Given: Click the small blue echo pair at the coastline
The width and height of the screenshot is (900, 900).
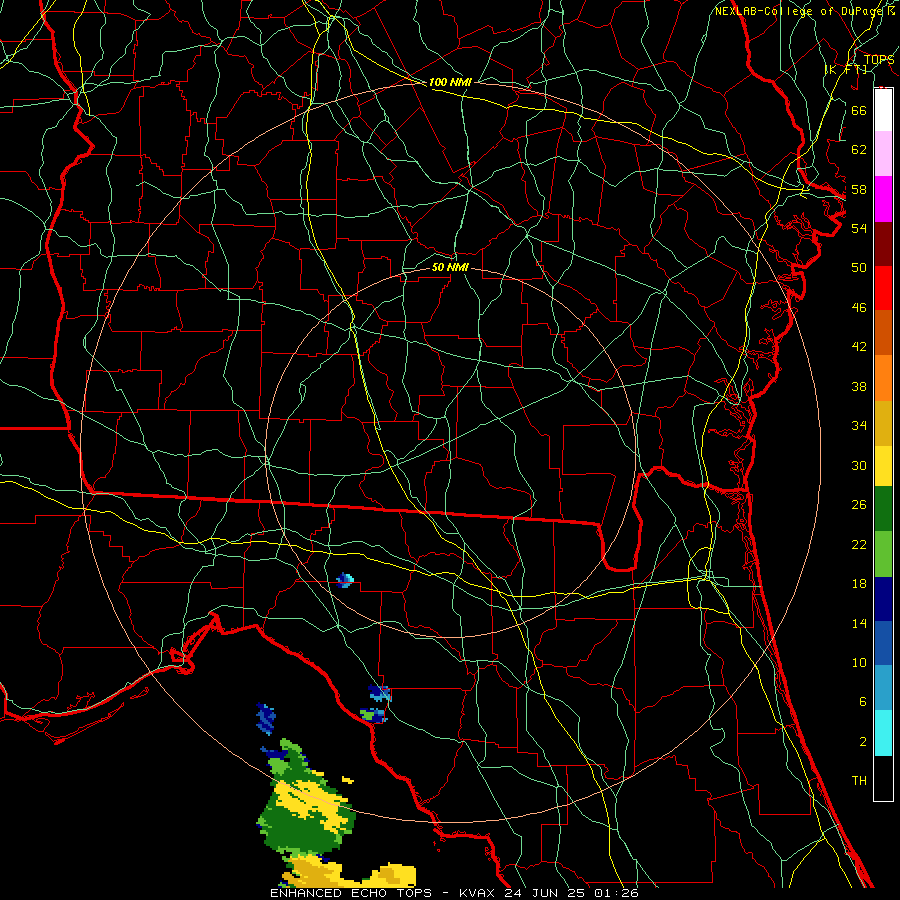Looking at the screenshot, I should tap(377, 704).
